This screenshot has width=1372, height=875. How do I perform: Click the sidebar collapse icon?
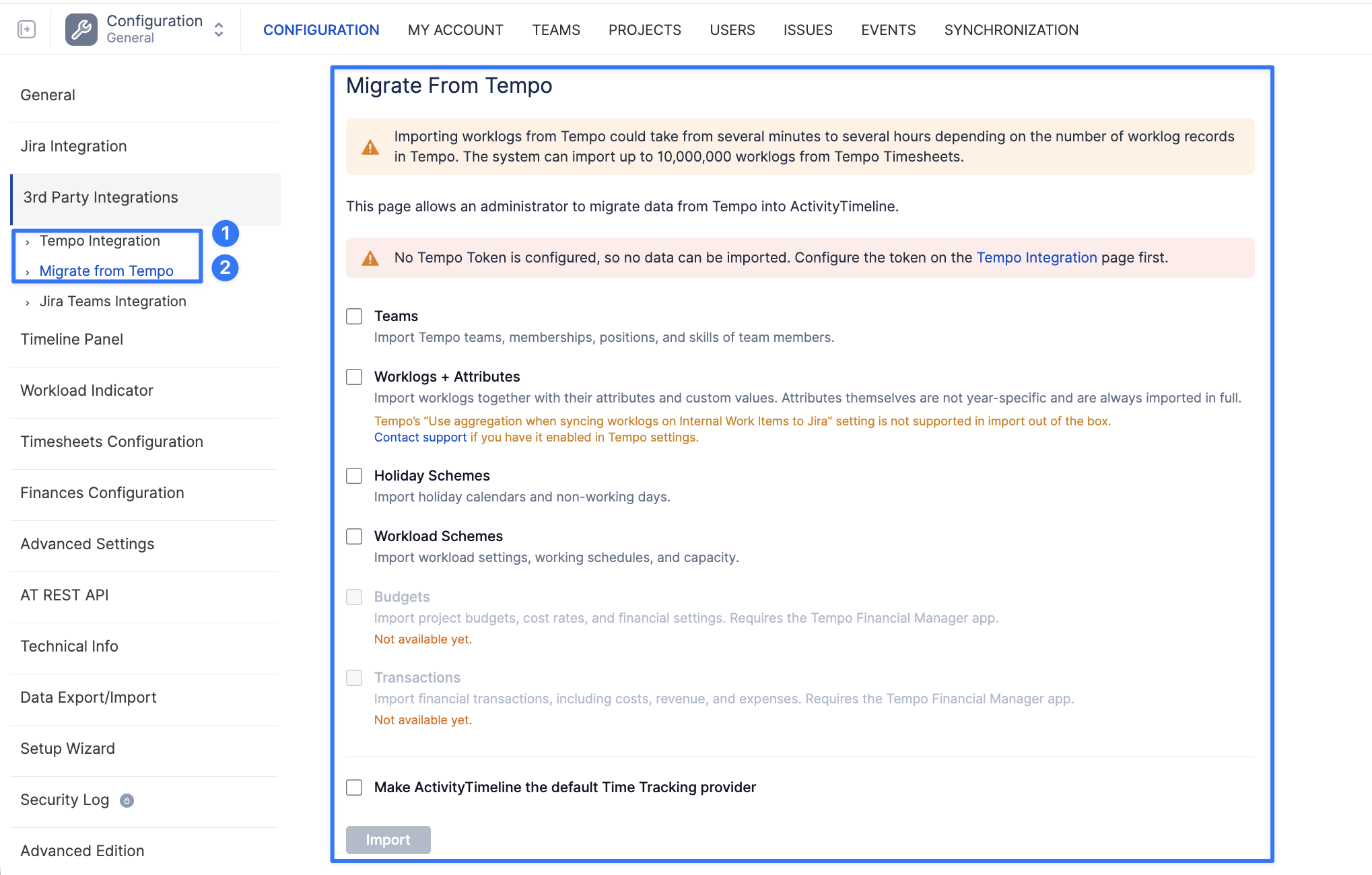[26, 30]
